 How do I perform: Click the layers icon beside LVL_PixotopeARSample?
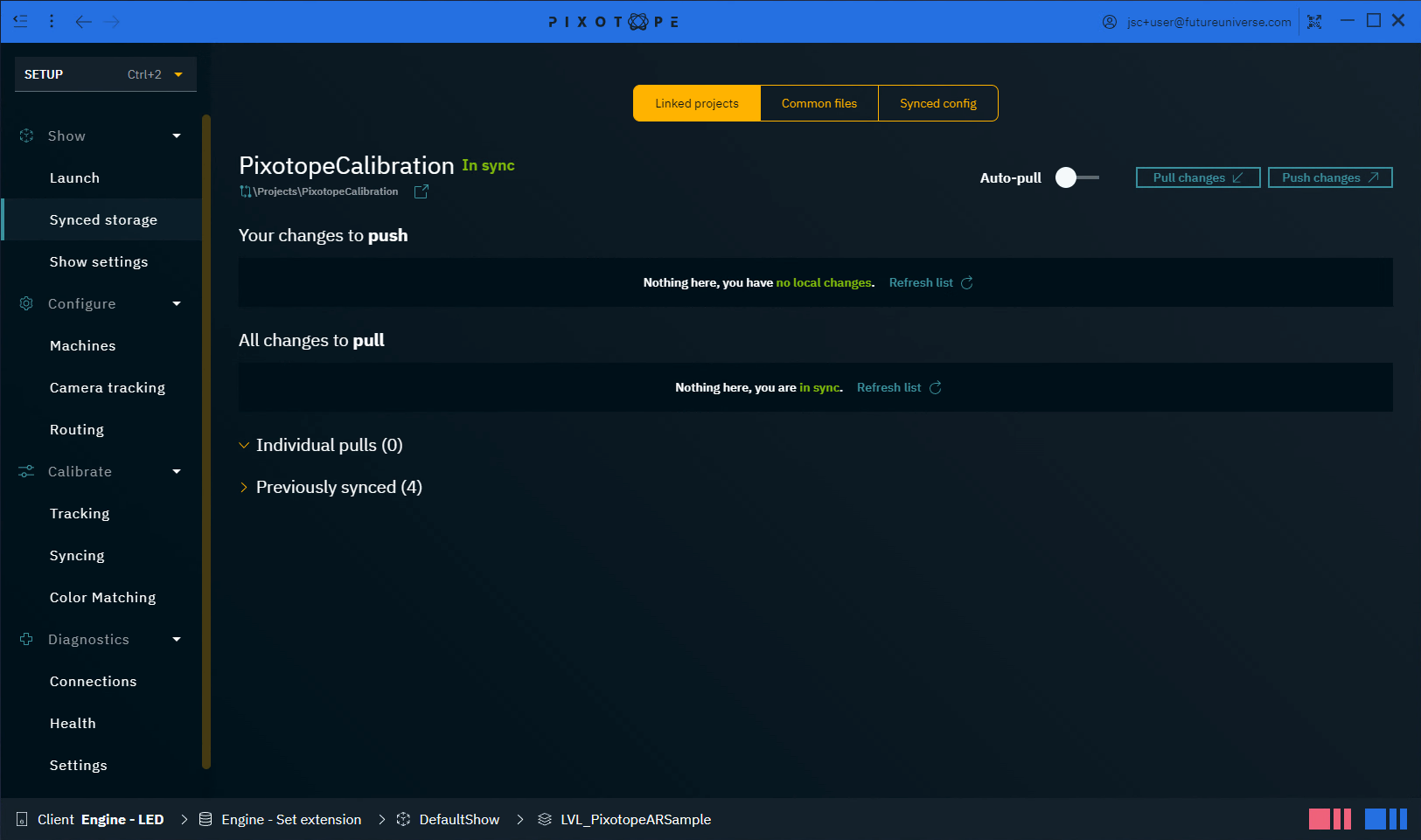coord(545,819)
